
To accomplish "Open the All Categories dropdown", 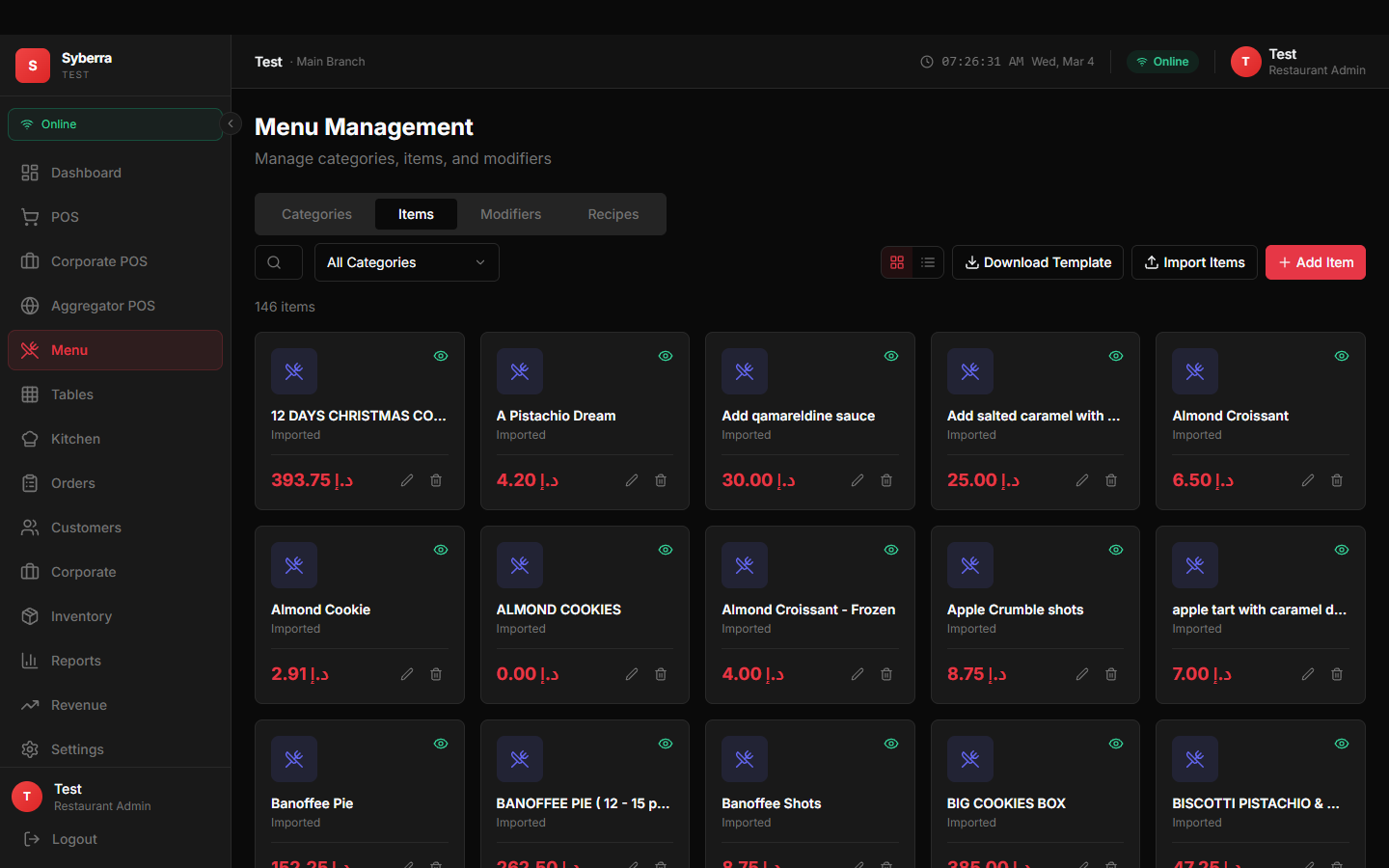I will pyautogui.click(x=406, y=262).
